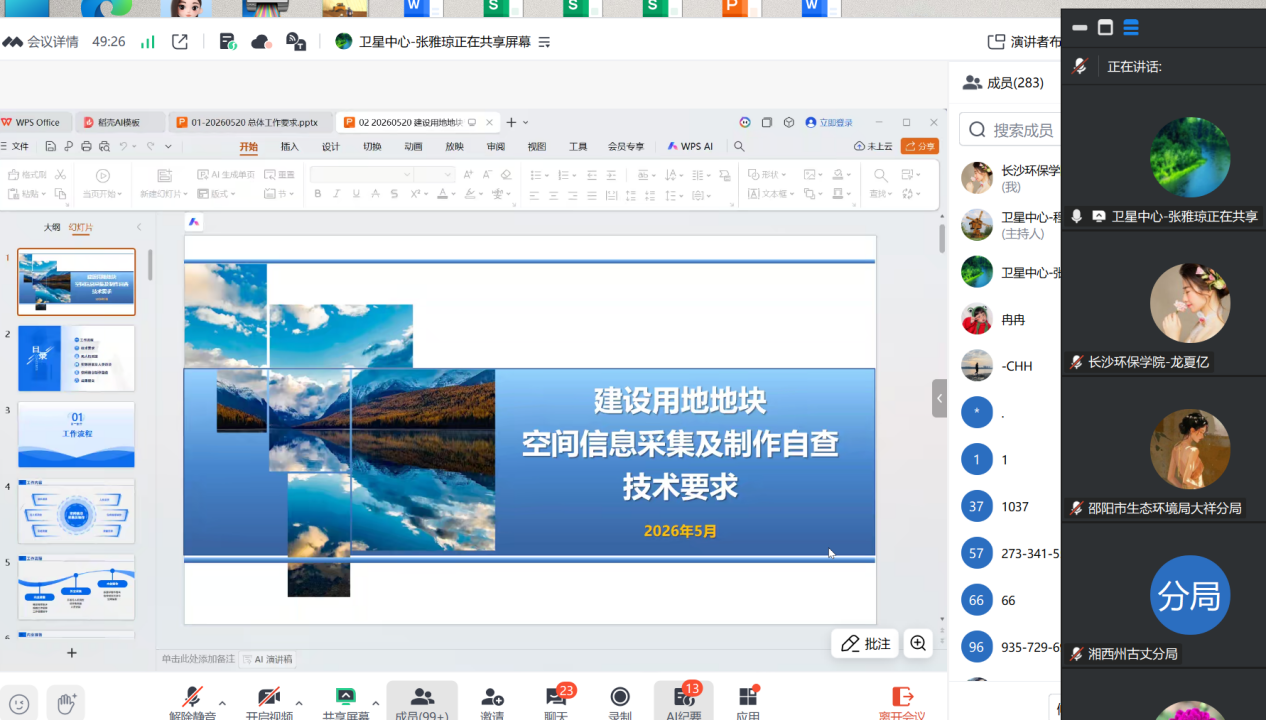Select member named 66 in list
The width and height of the screenshot is (1266, 720).
[1010, 601]
